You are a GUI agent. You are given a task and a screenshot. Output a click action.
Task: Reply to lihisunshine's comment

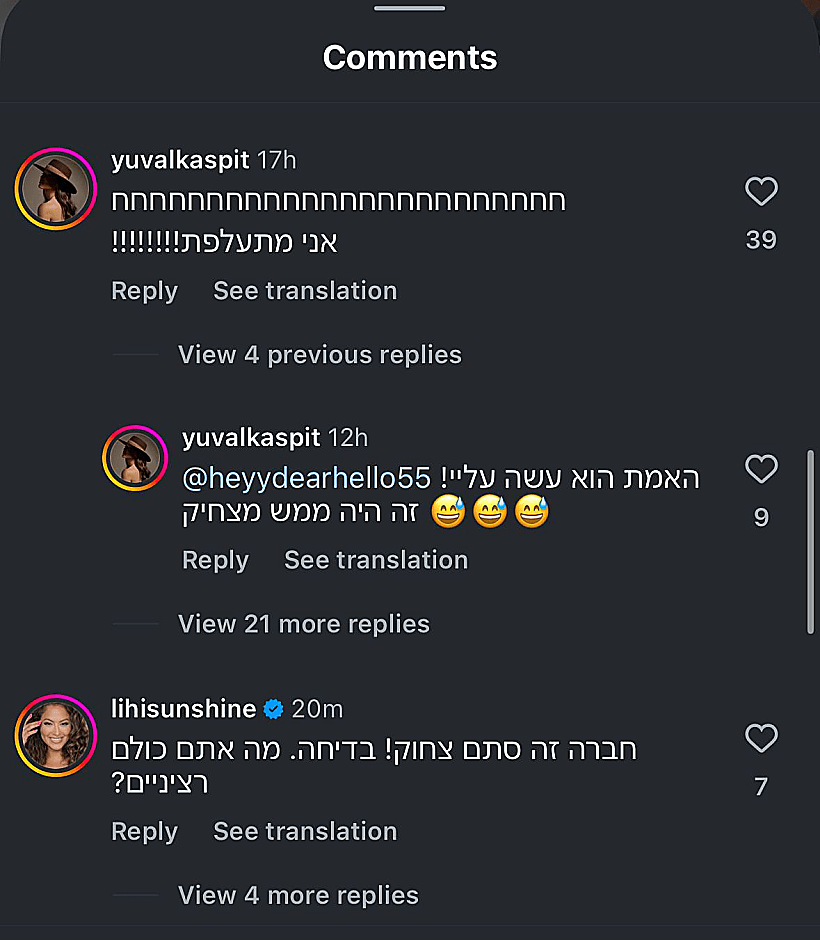point(143,831)
